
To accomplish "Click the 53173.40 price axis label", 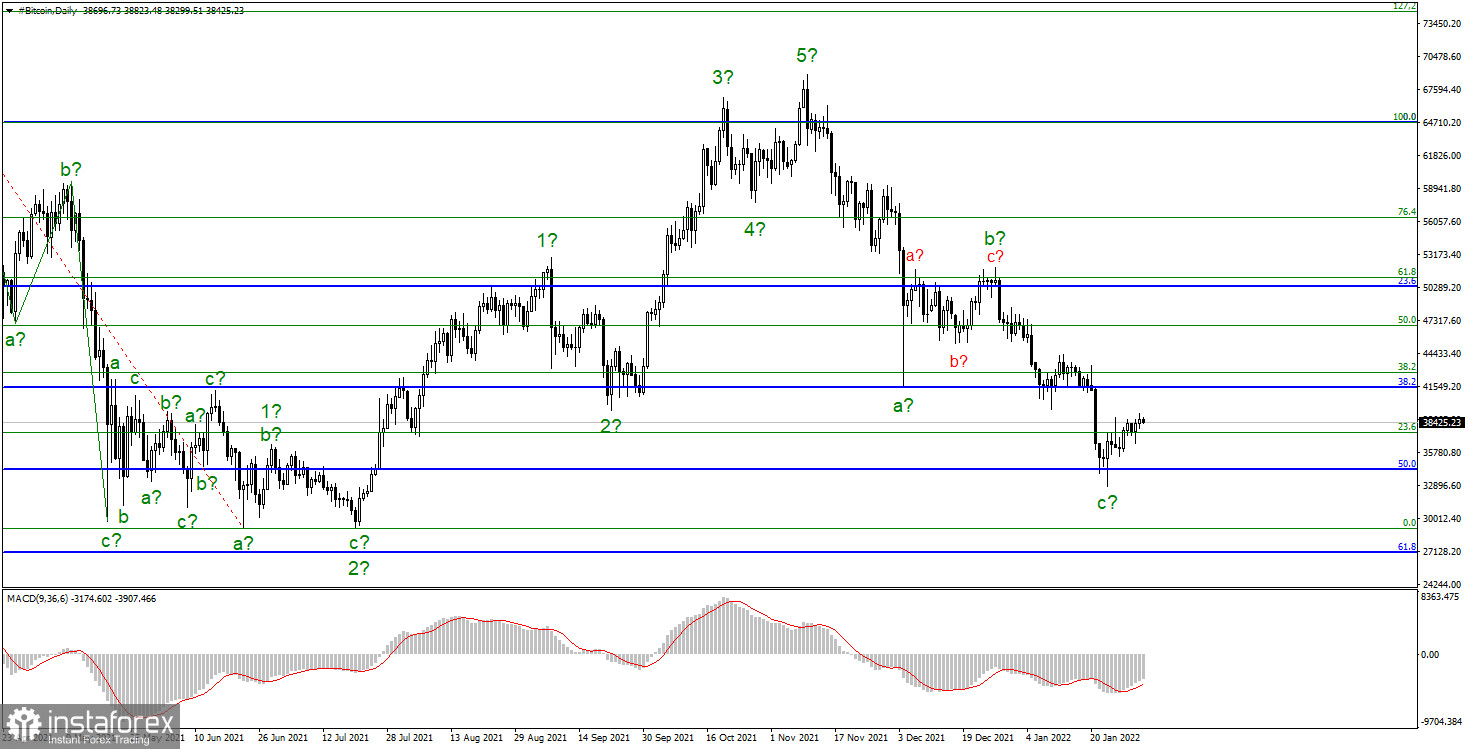I will tap(1442, 255).
